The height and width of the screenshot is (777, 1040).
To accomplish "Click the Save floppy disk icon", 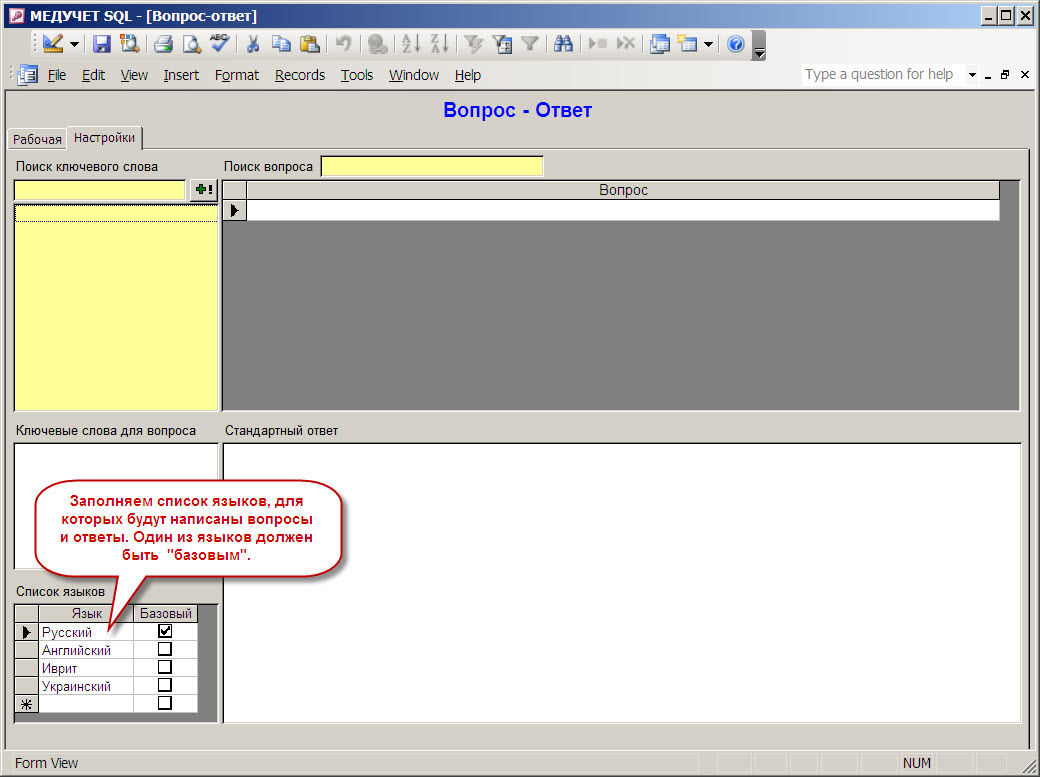I will tap(101, 44).
